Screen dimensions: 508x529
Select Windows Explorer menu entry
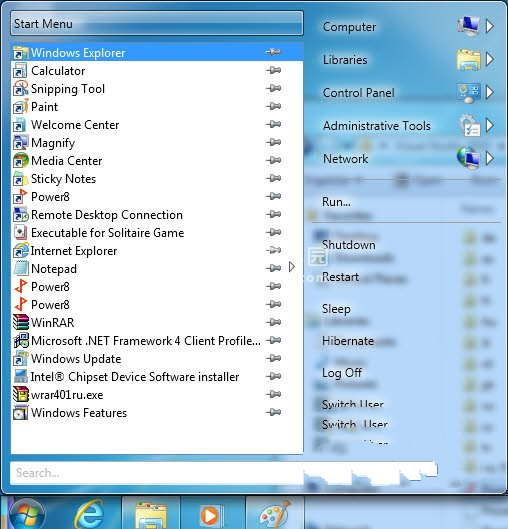click(157, 52)
